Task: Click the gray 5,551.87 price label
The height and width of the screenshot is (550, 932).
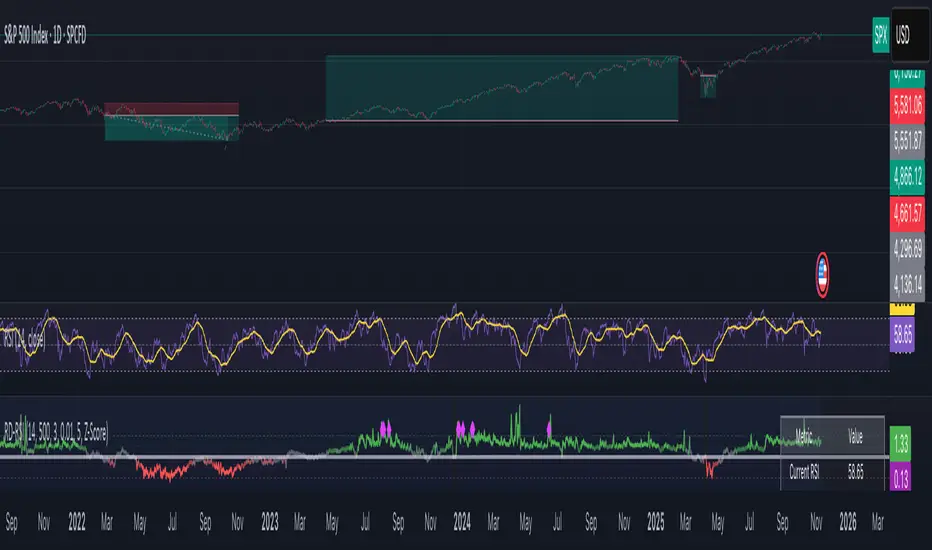Action: click(x=907, y=142)
